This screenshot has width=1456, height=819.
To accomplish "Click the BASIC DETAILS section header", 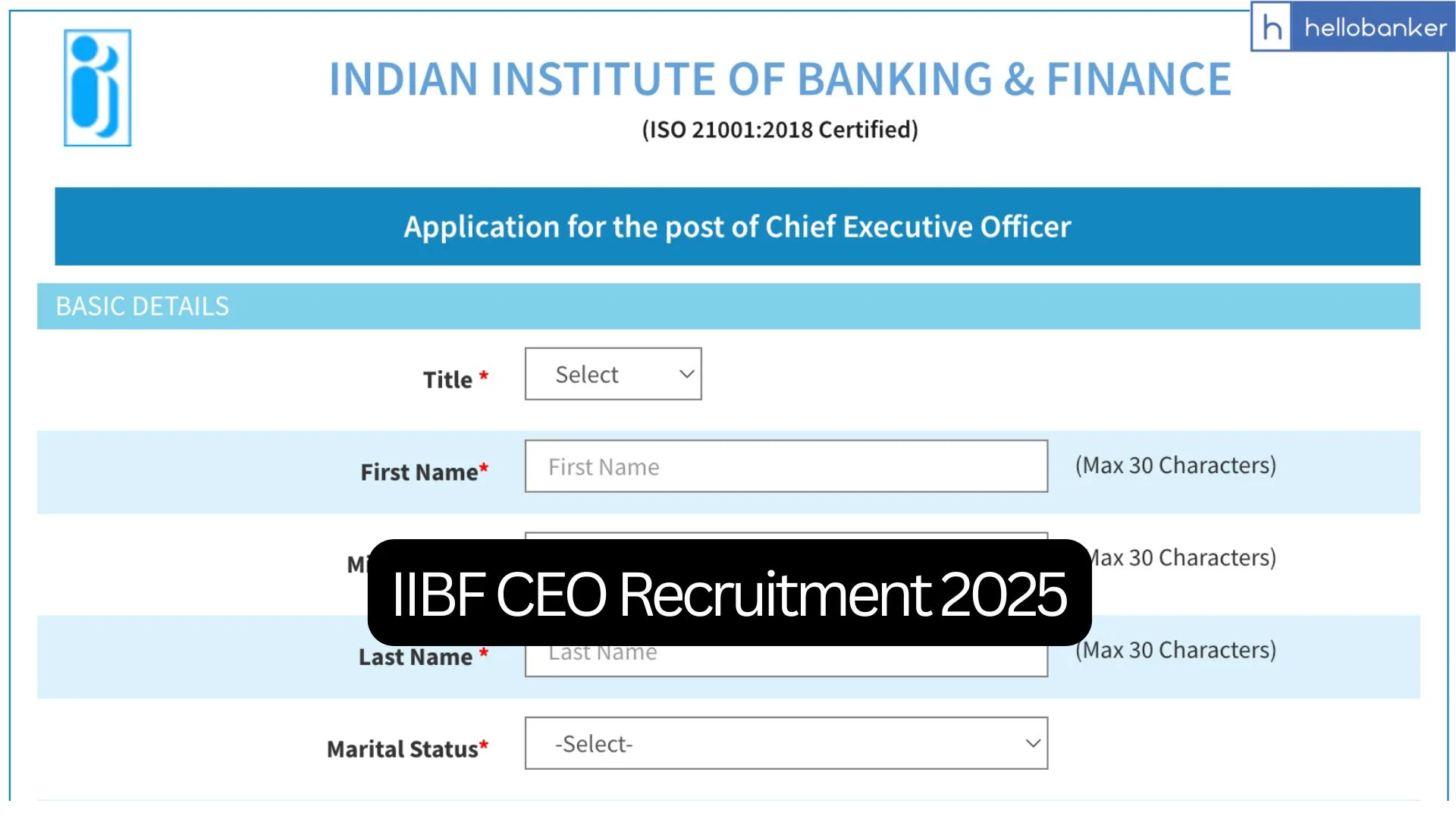I will click(x=142, y=306).
